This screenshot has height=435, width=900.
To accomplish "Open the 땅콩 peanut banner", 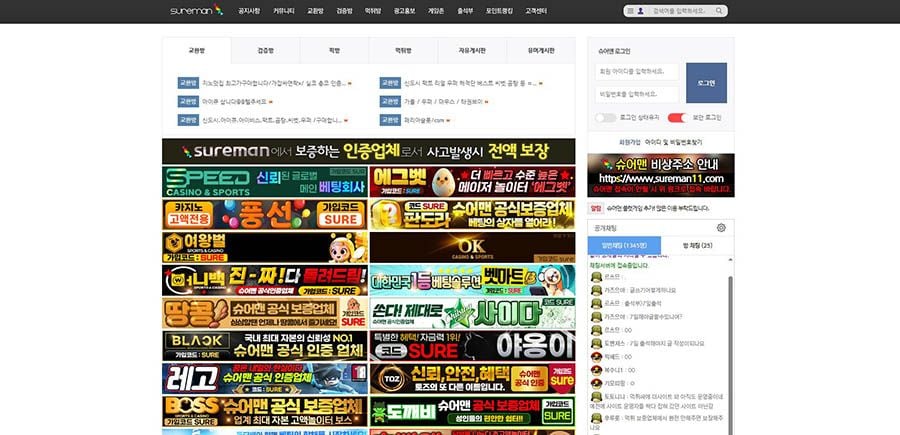I will pos(265,313).
